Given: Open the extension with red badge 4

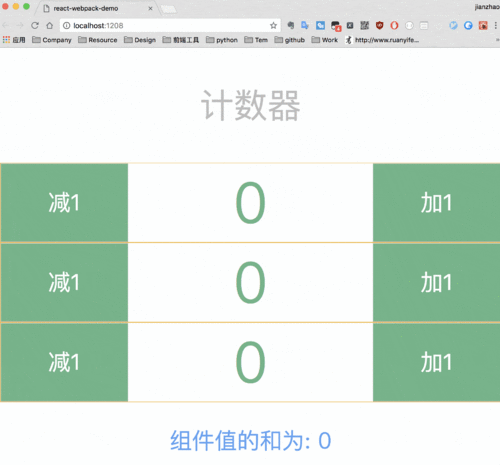Looking at the screenshot, I should point(335,26).
